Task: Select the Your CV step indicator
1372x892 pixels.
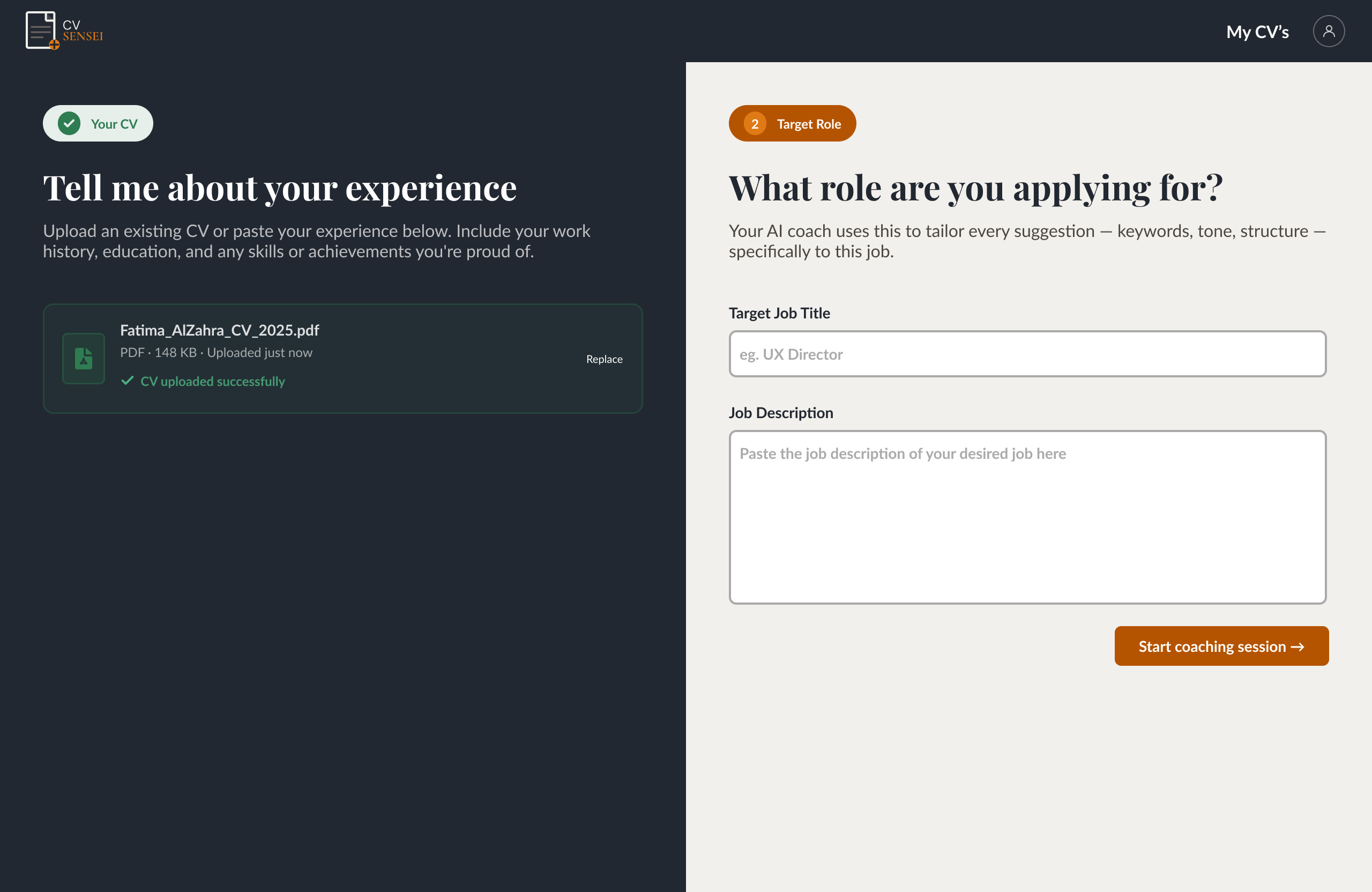Action: point(98,123)
